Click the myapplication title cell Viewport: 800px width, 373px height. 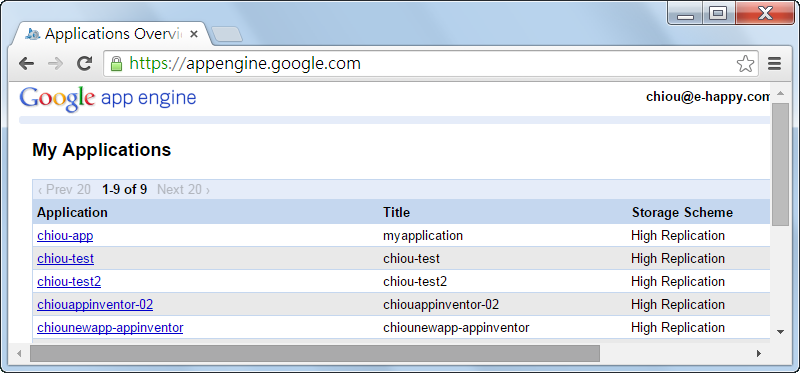[x=423, y=236]
